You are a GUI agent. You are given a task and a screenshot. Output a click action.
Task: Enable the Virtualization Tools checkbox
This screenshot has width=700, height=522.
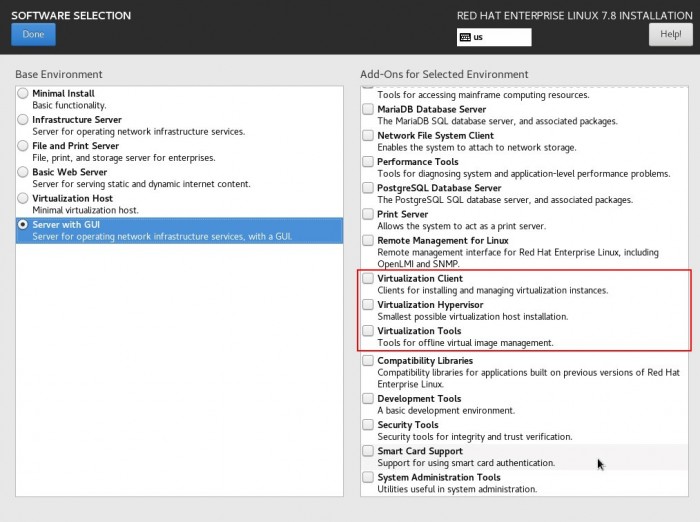point(368,331)
